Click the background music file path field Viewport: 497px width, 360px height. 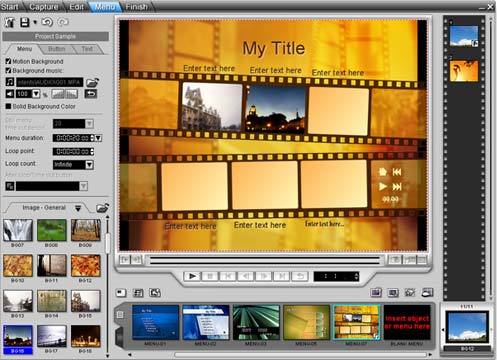(x=49, y=82)
